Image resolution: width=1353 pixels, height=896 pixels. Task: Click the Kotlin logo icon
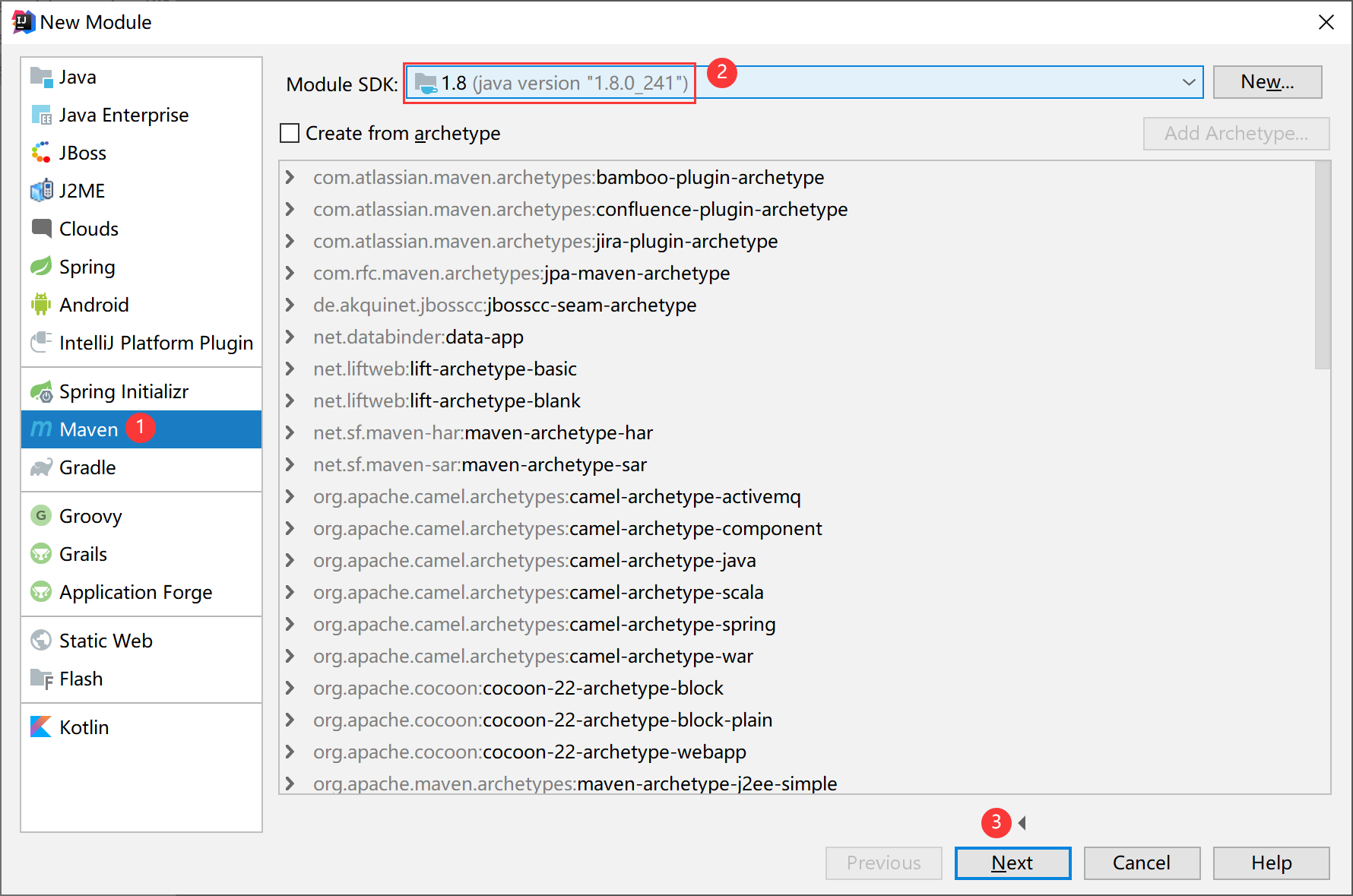point(40,727)
